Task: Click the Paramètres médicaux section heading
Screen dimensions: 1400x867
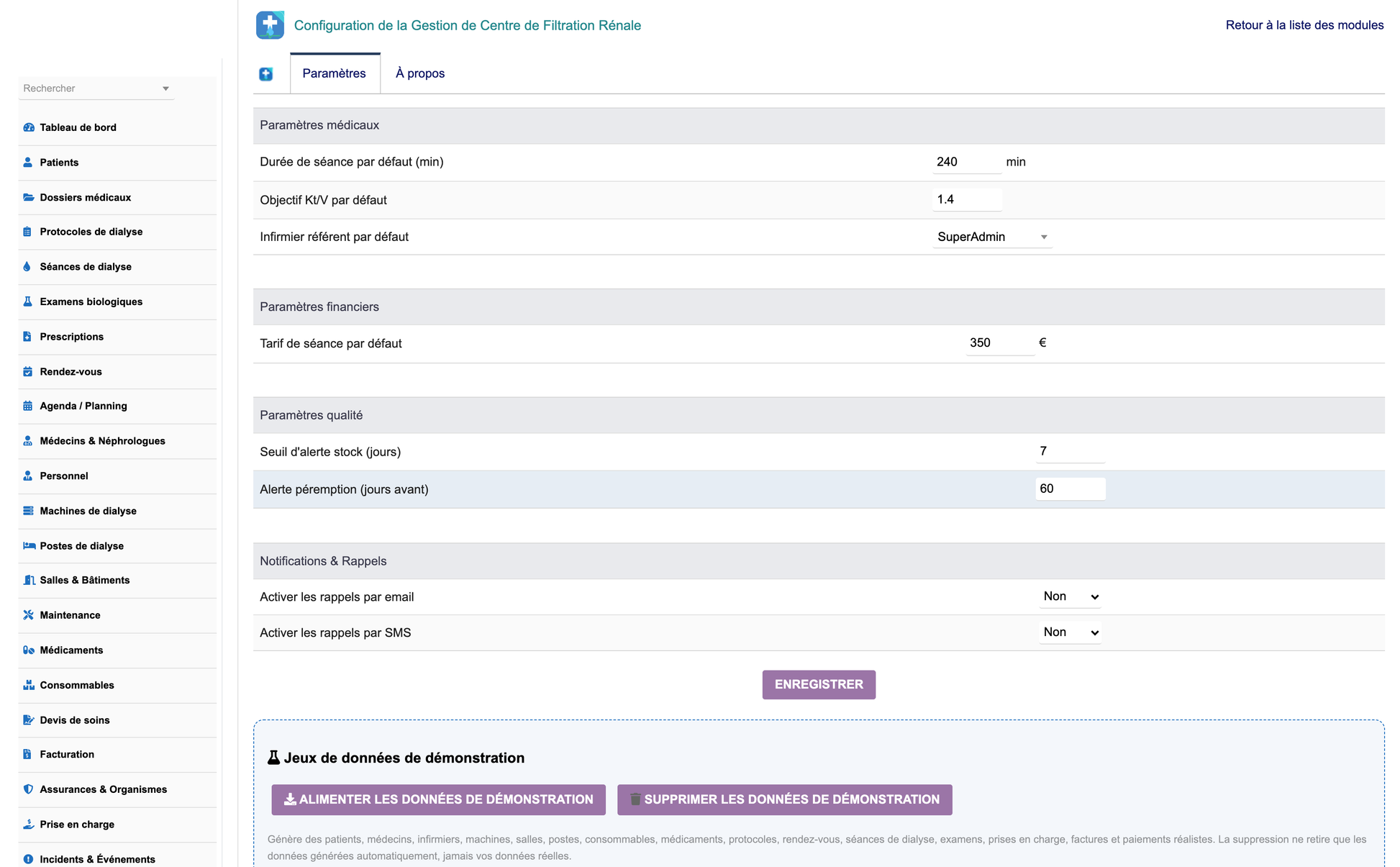Action: 319,125
